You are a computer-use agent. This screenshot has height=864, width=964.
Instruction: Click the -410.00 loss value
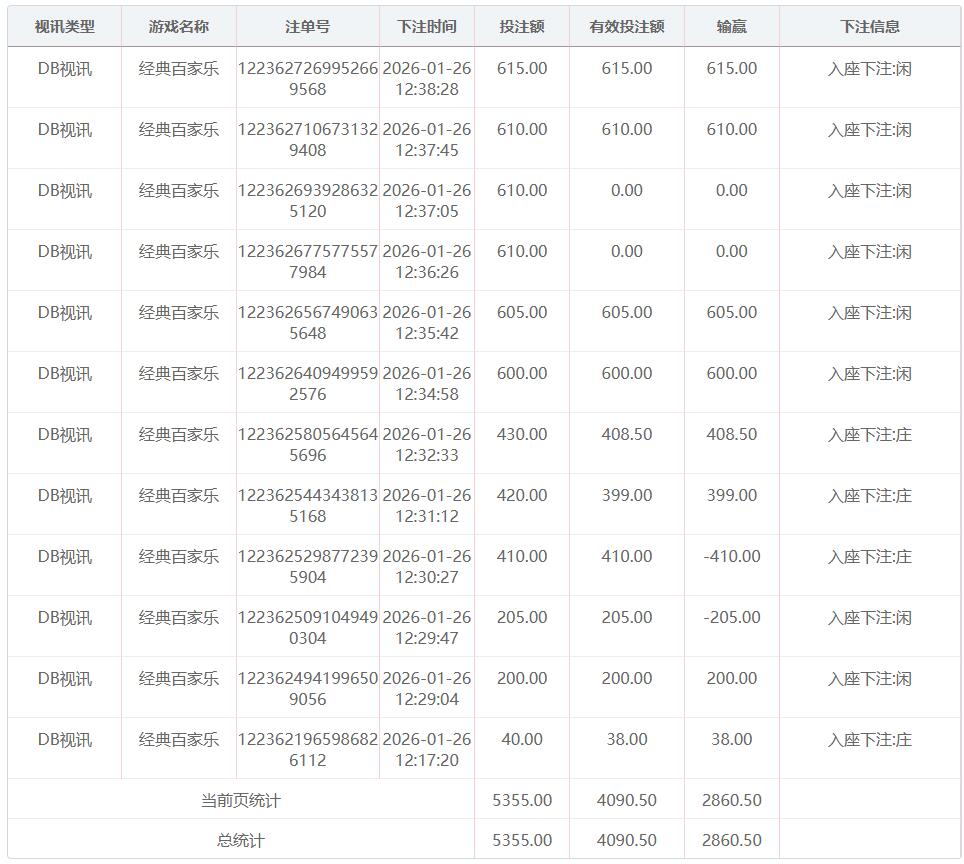(x=731, y=557)
